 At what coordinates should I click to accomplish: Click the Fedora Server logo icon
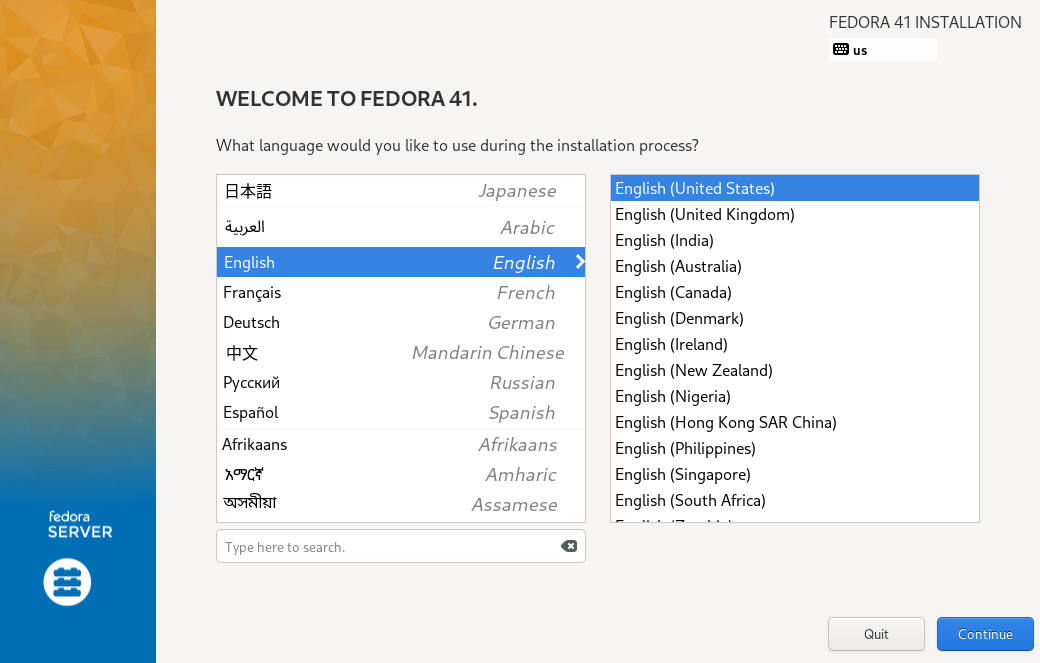[67, 582]
